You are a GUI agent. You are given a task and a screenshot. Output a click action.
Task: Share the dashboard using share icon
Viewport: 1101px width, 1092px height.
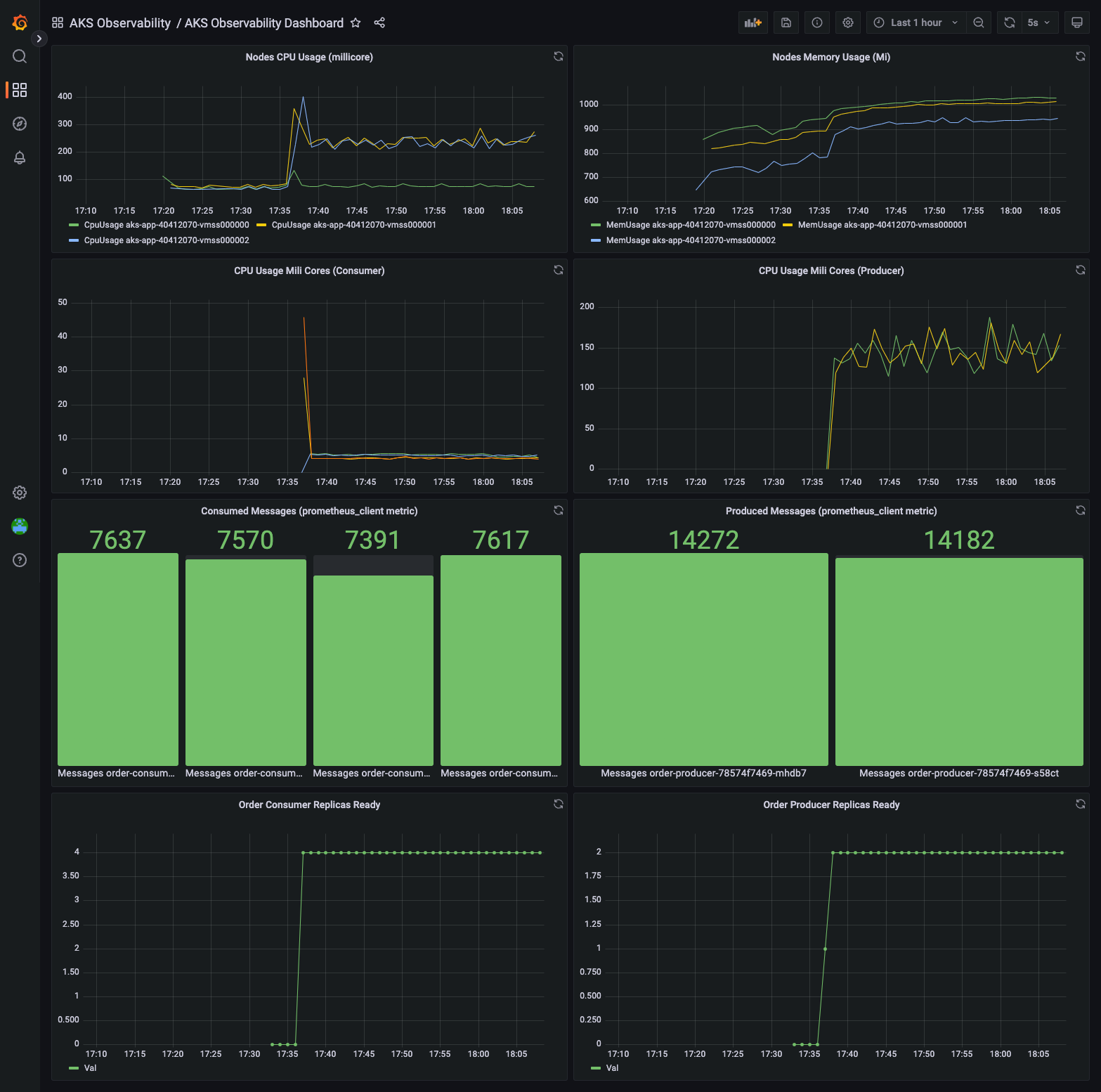tap(379, 22)
